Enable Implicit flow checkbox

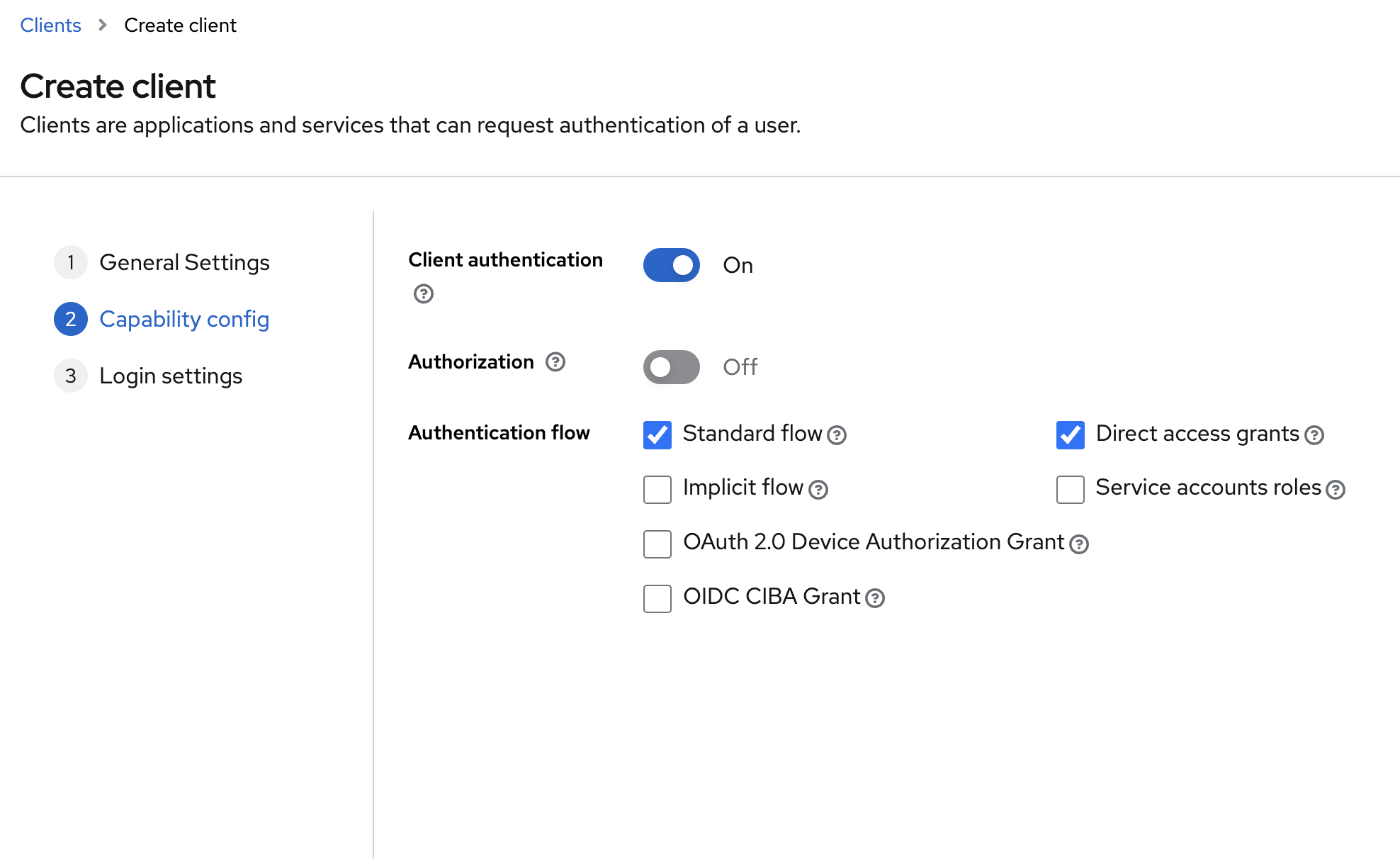[x=657, y=490]
